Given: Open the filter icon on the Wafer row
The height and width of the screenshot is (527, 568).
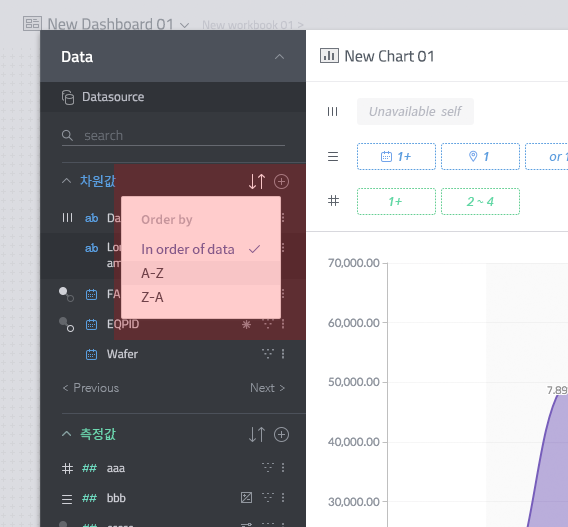Looking at the screenshot, I should click(x=268, y=354).
